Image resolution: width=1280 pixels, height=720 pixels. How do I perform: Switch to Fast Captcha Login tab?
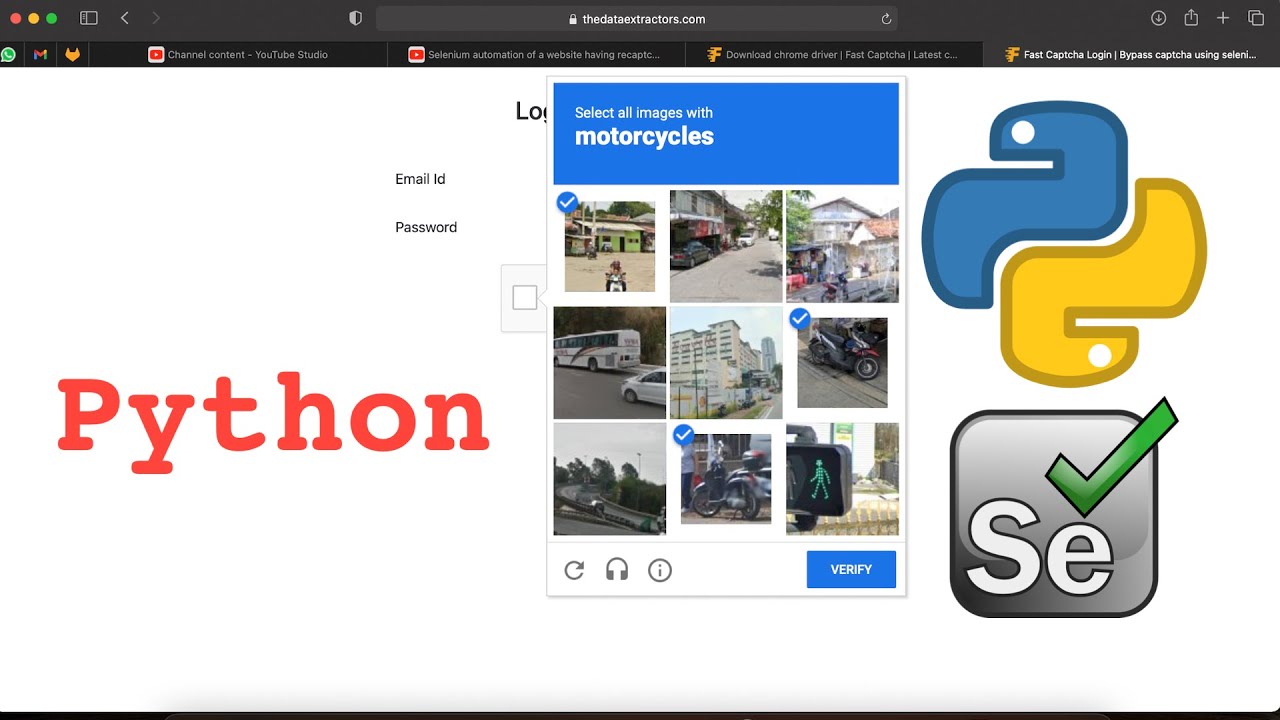tap(1131, 55)
